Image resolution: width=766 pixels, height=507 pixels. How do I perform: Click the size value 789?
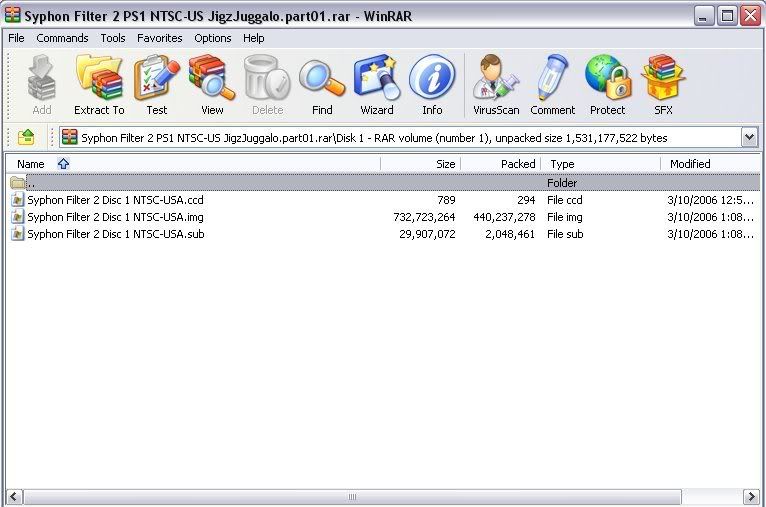[x=447, y=200]
